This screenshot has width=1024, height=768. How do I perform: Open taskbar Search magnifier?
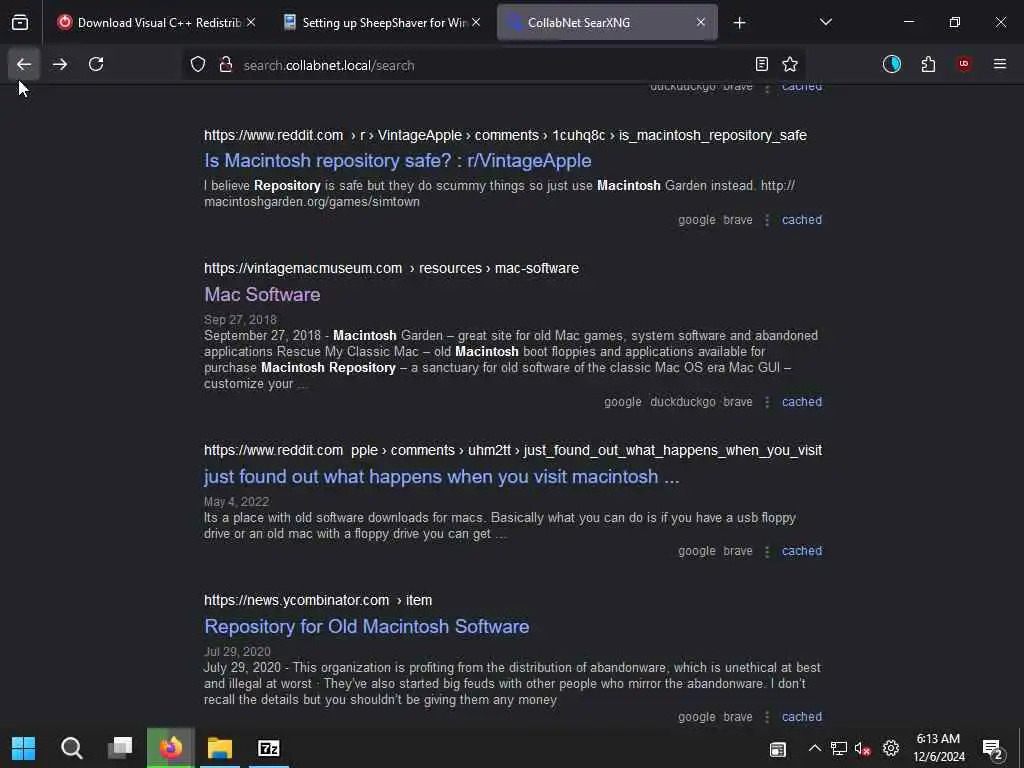coord(72,748)
